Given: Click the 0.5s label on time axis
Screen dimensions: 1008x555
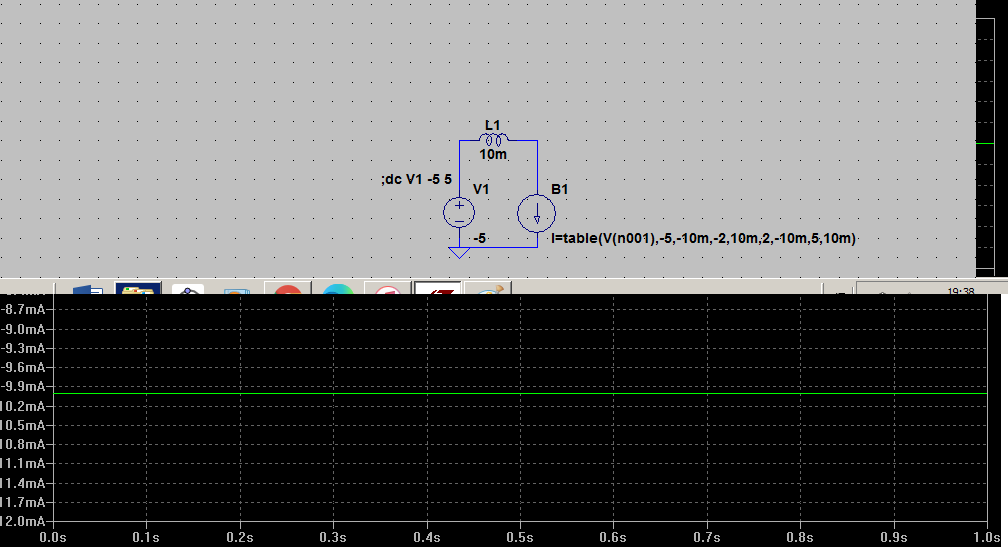Looking at the screenshot, I should coord(520,538).
